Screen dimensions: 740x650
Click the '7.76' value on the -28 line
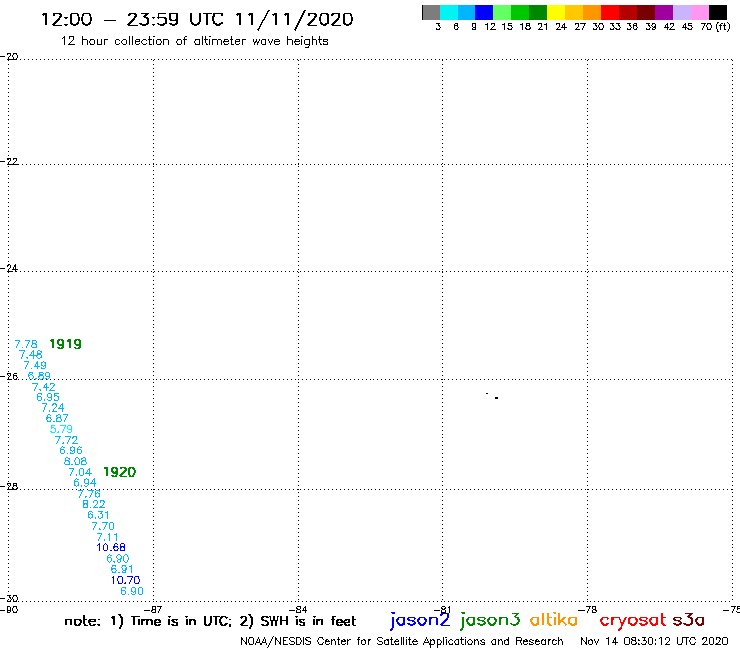pos(89,494)
